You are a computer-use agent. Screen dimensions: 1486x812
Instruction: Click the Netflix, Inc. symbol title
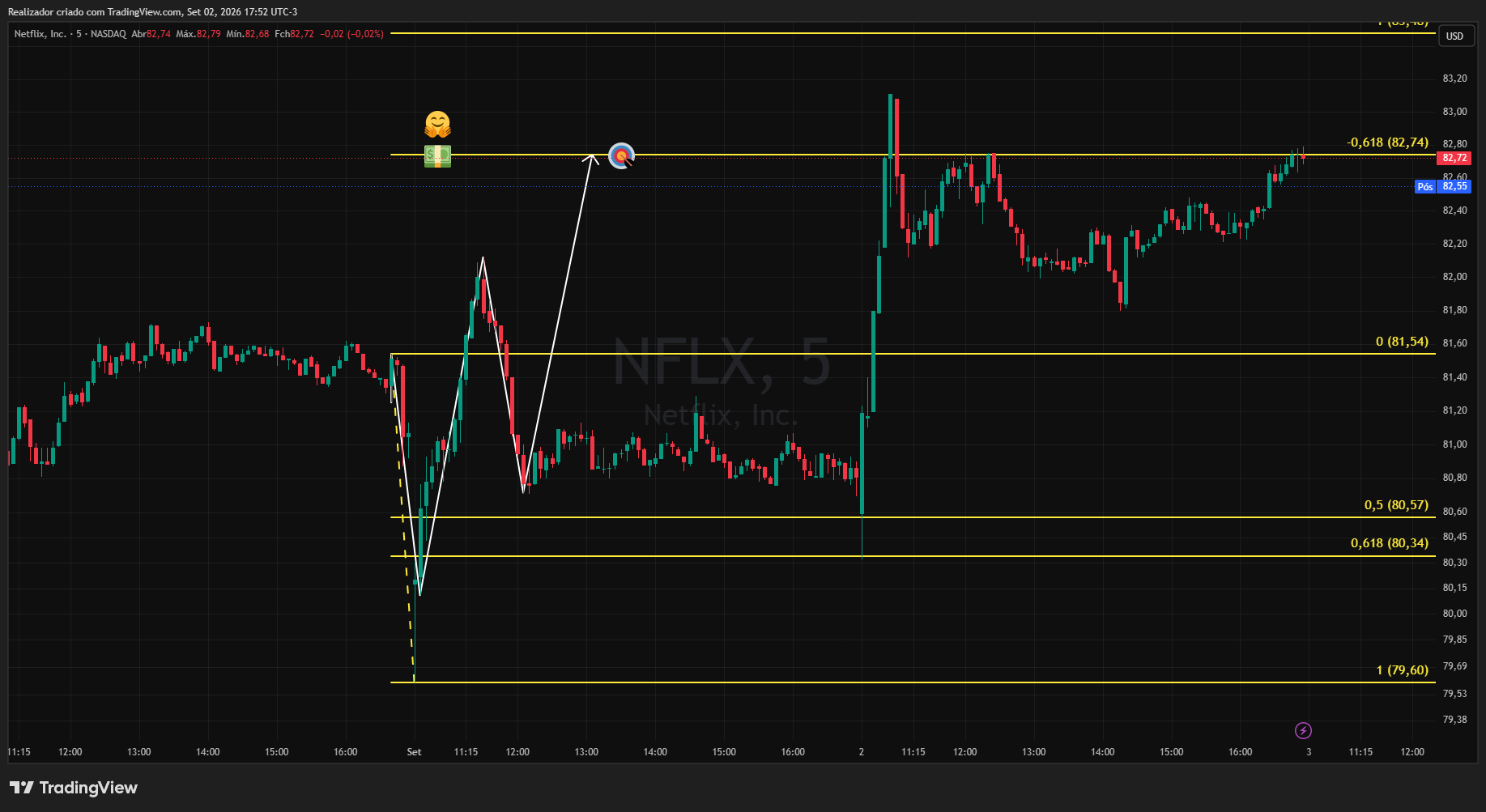tap(40, 34)
